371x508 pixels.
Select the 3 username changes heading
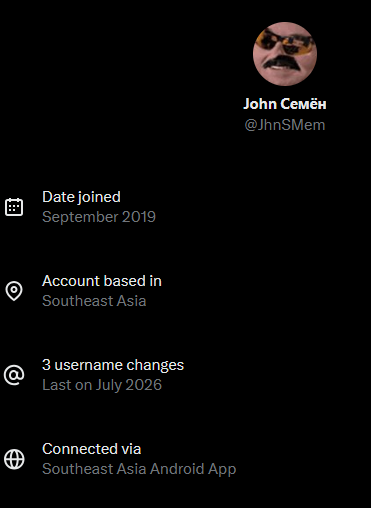[113, 365]
